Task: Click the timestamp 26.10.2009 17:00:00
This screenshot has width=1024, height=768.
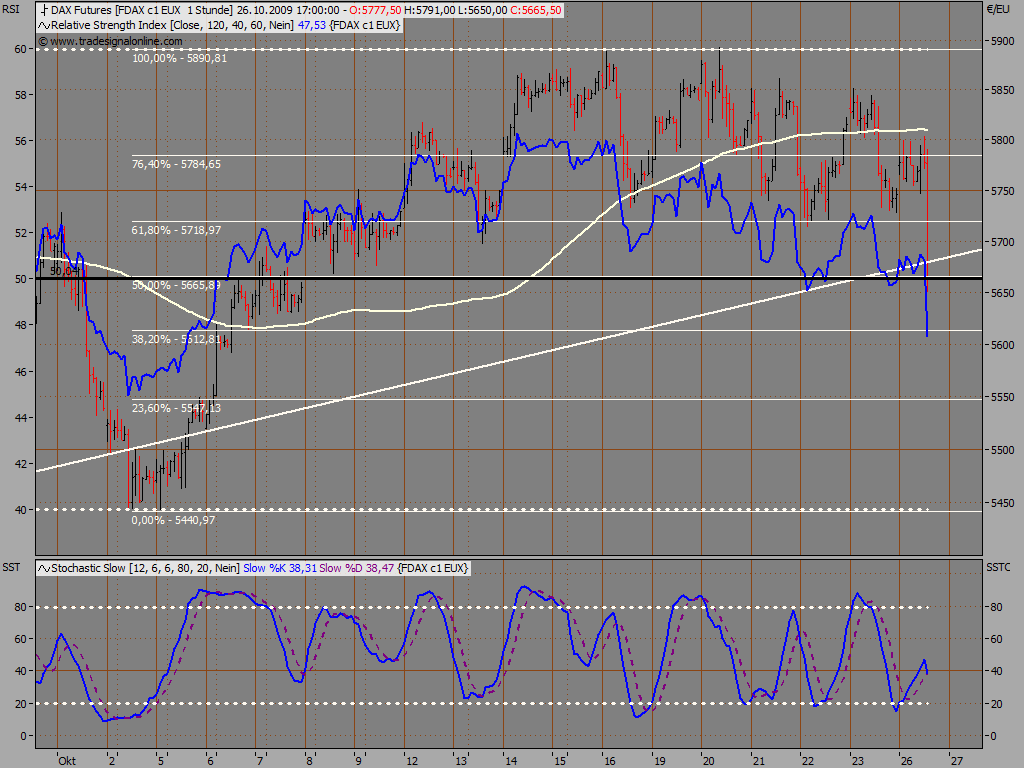Action: (x=288, y=10)
